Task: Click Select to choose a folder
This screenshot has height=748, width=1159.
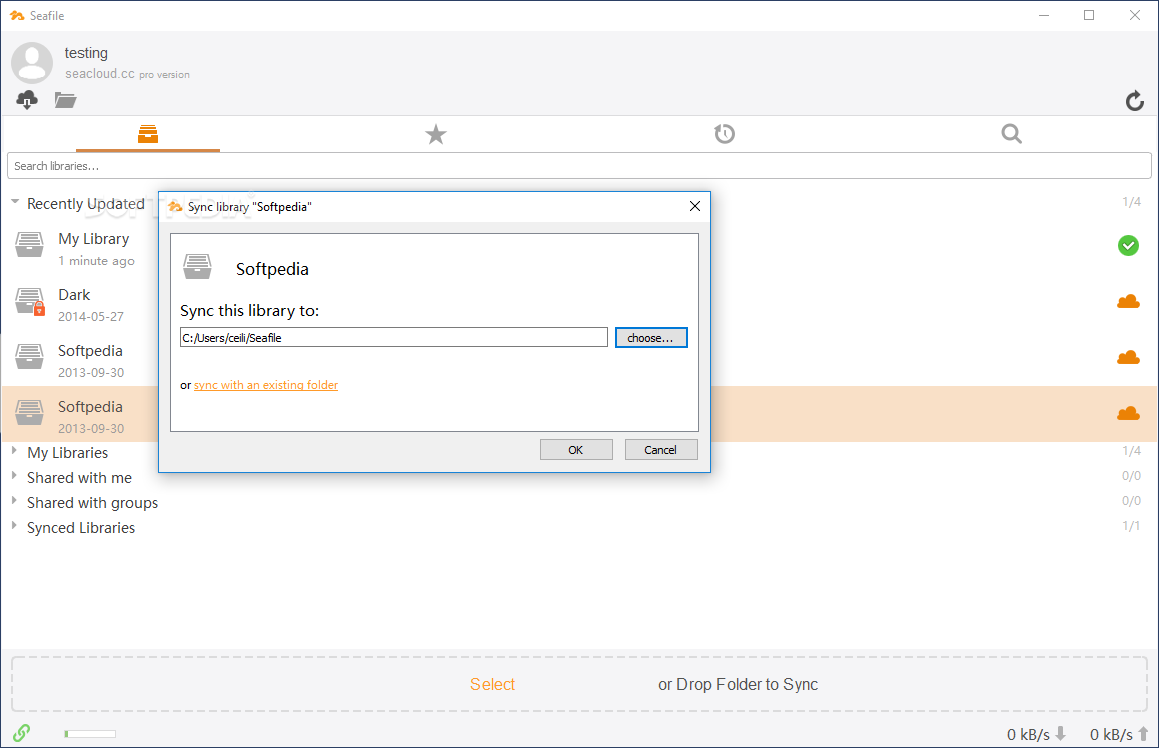Action: click(492, 684)
